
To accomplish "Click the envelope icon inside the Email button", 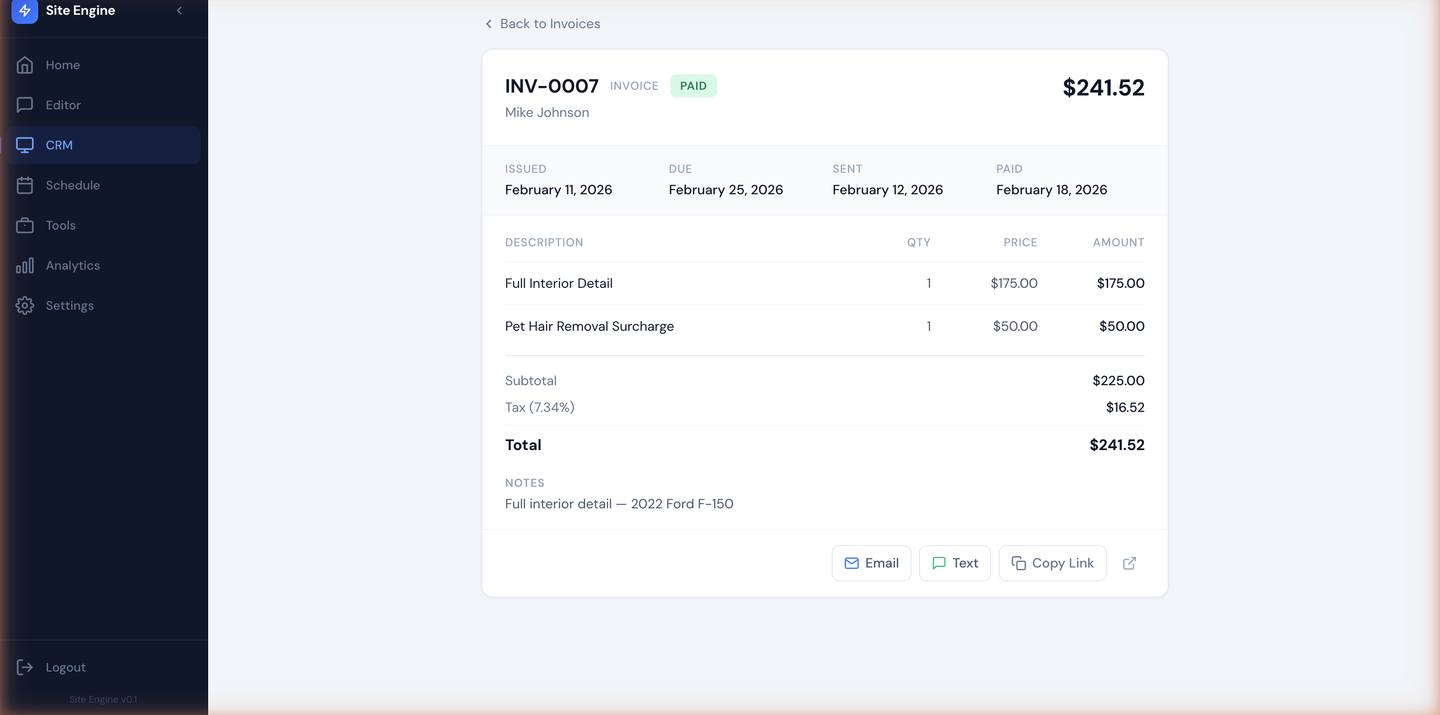I will (851, 563).
